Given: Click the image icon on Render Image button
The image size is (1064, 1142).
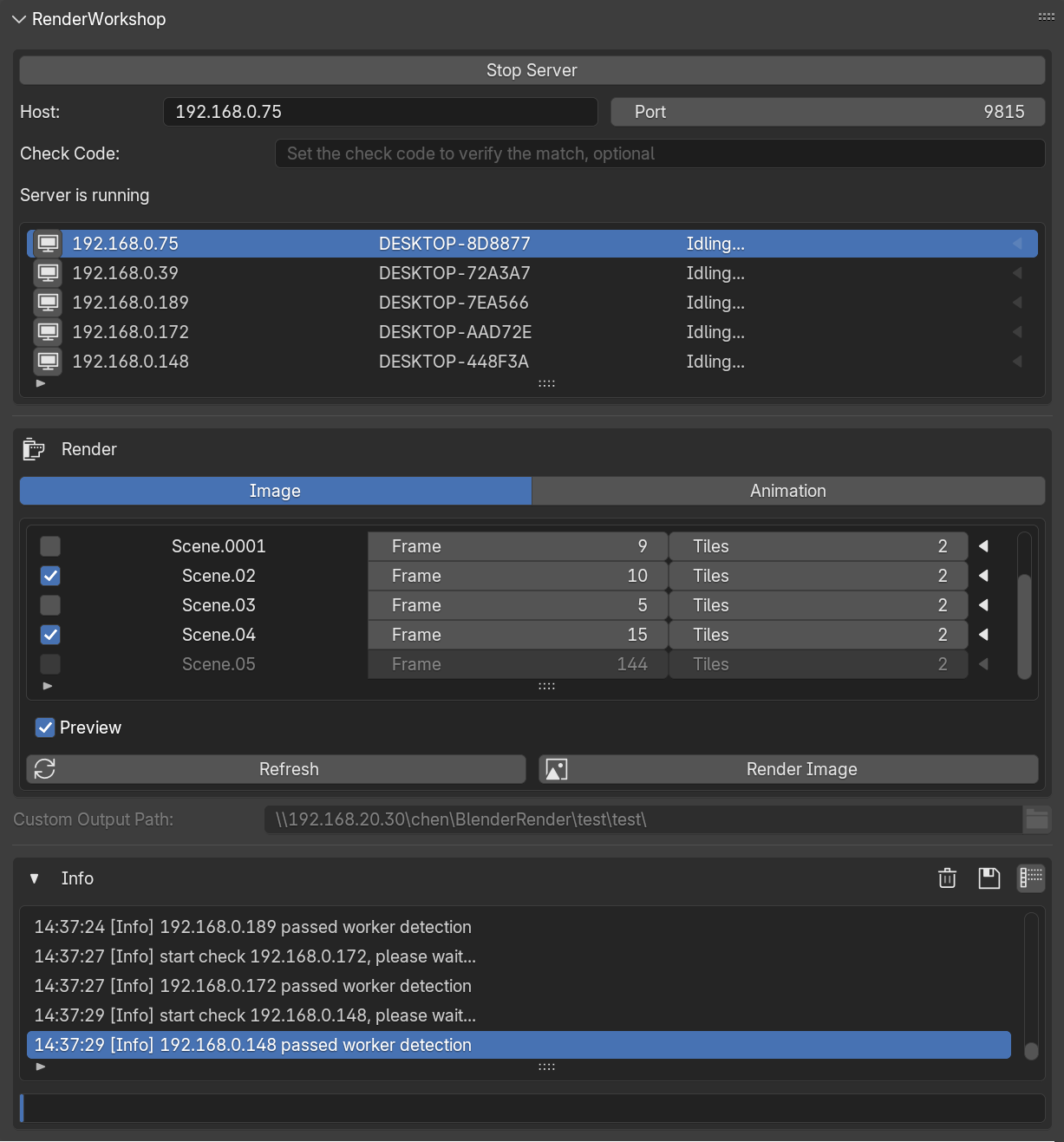Looking at the screenshot, I should click(x=556, y=769).
